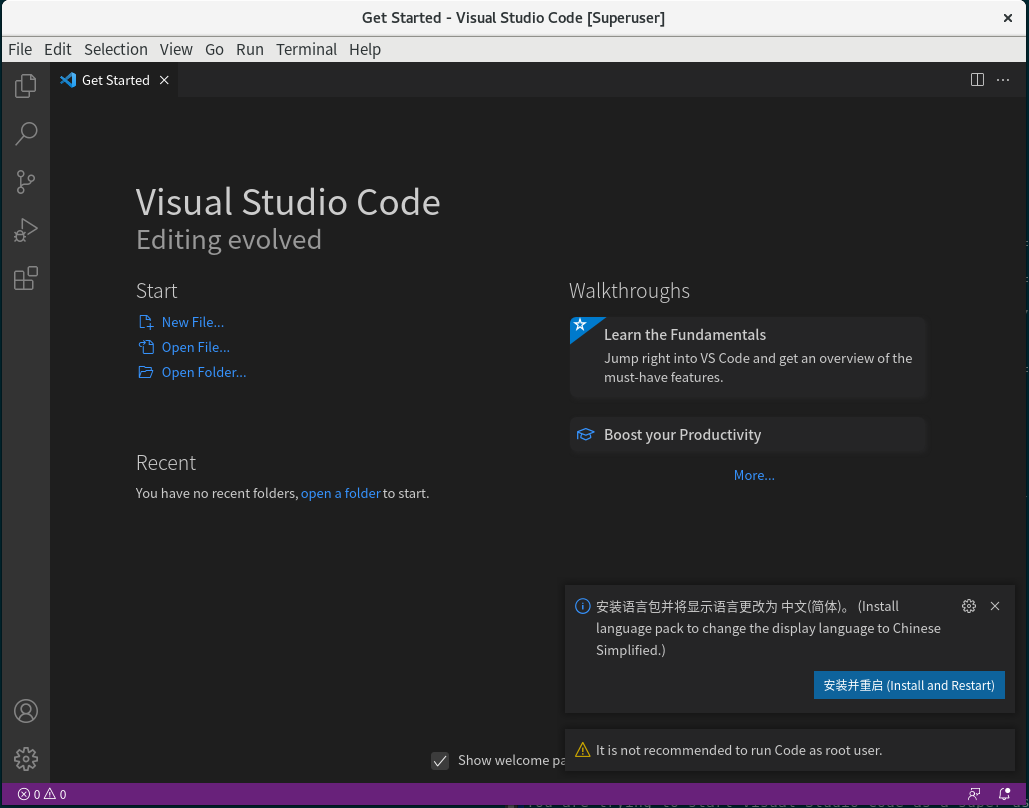Screen dimensions: 1029x808
Task: Uncheck Show welcome page on startup
Action: tap(440, 761)
